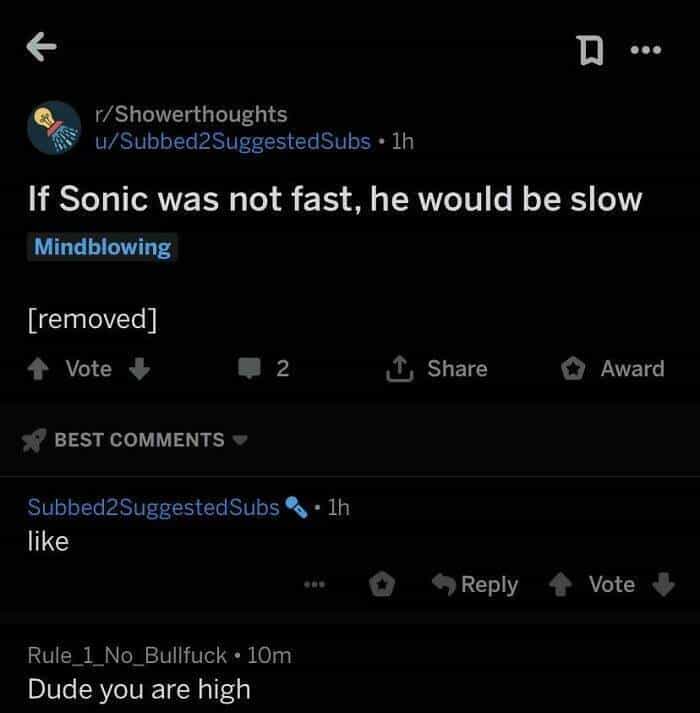Give an Award to the post

tap(614, 369)
